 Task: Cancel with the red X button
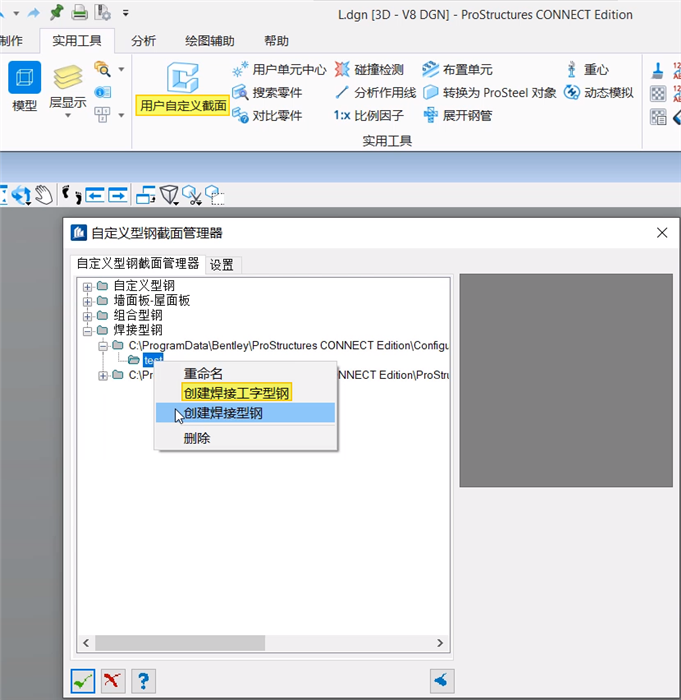113,681
